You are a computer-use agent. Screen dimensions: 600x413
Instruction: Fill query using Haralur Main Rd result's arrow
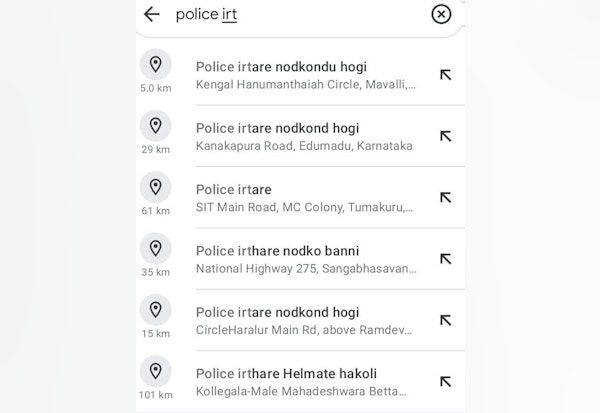click(x=445, y=320)
